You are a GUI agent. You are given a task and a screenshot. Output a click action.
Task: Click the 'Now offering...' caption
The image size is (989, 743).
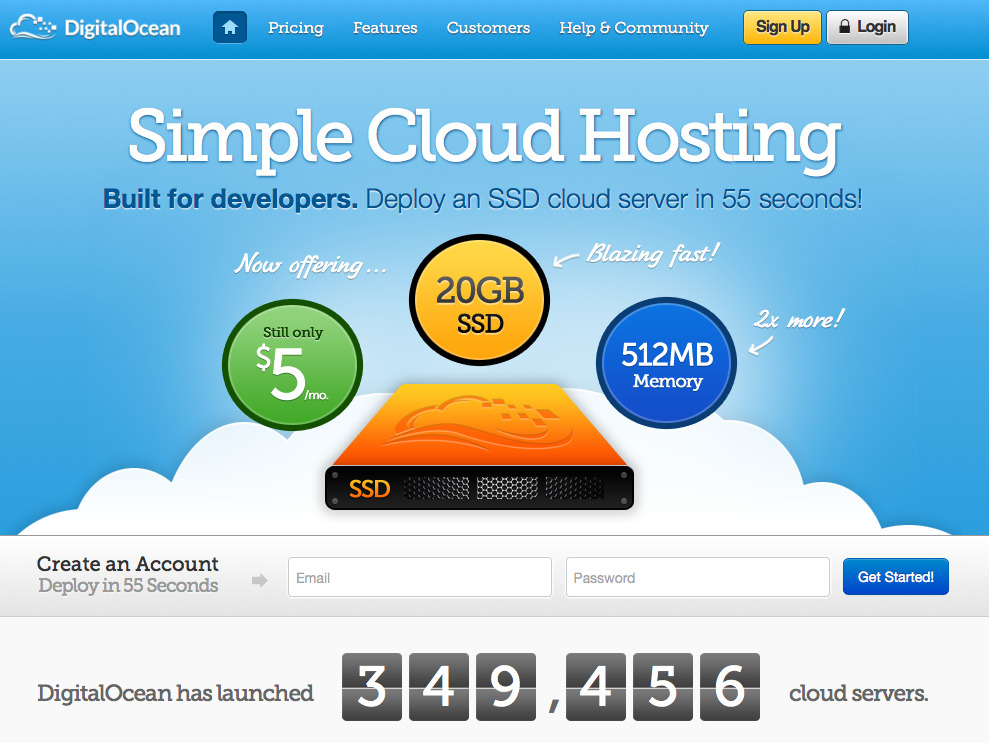tap(310, 265)
